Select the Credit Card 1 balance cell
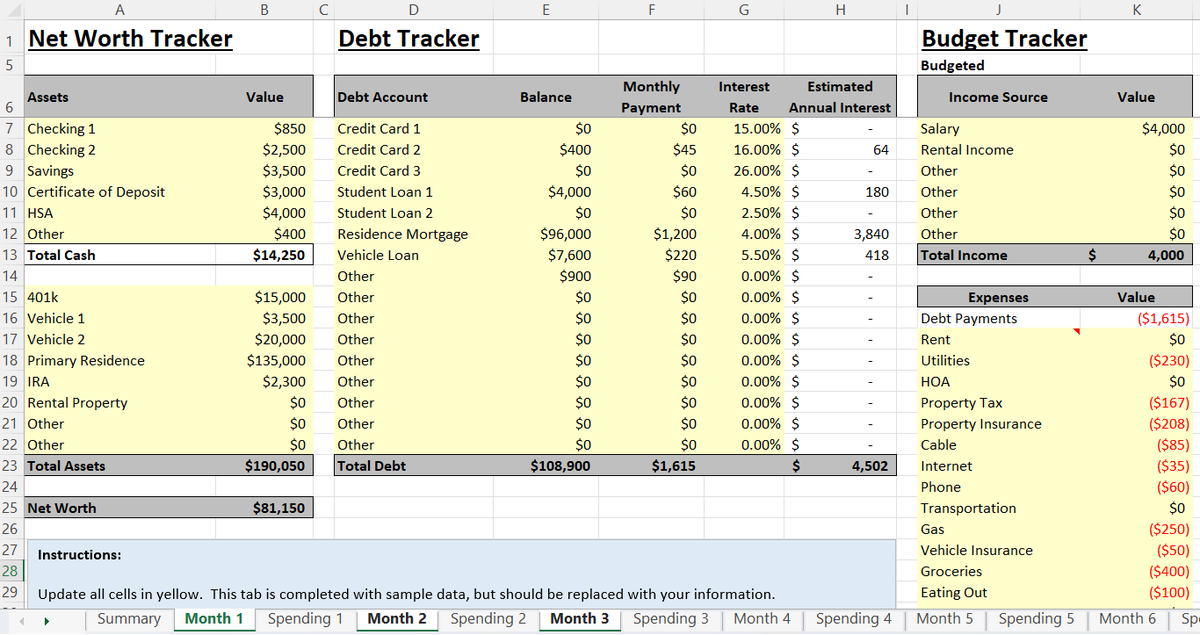 click(x=545, y=128)
